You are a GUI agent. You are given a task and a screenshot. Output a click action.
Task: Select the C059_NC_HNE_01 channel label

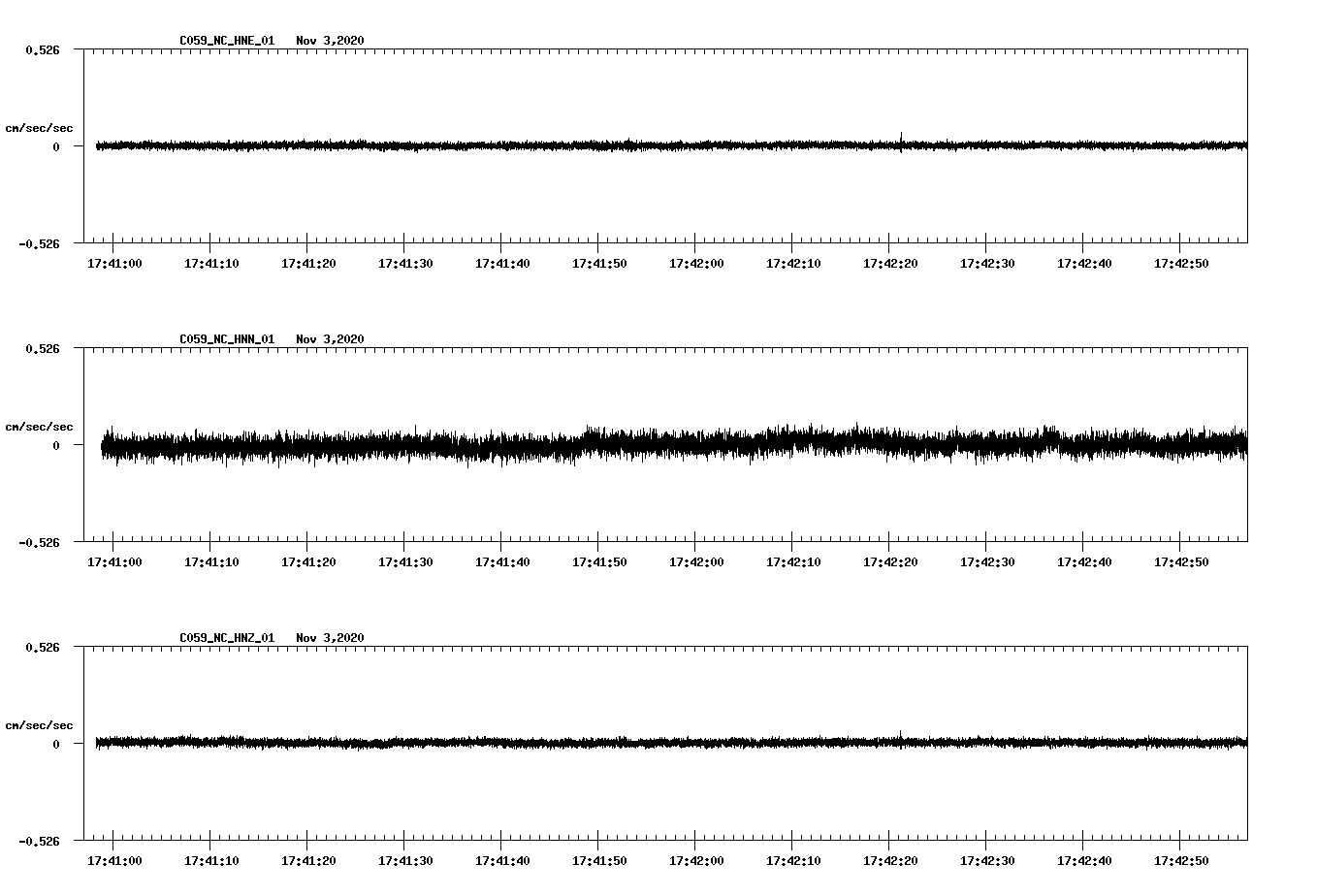click(225, 41)
